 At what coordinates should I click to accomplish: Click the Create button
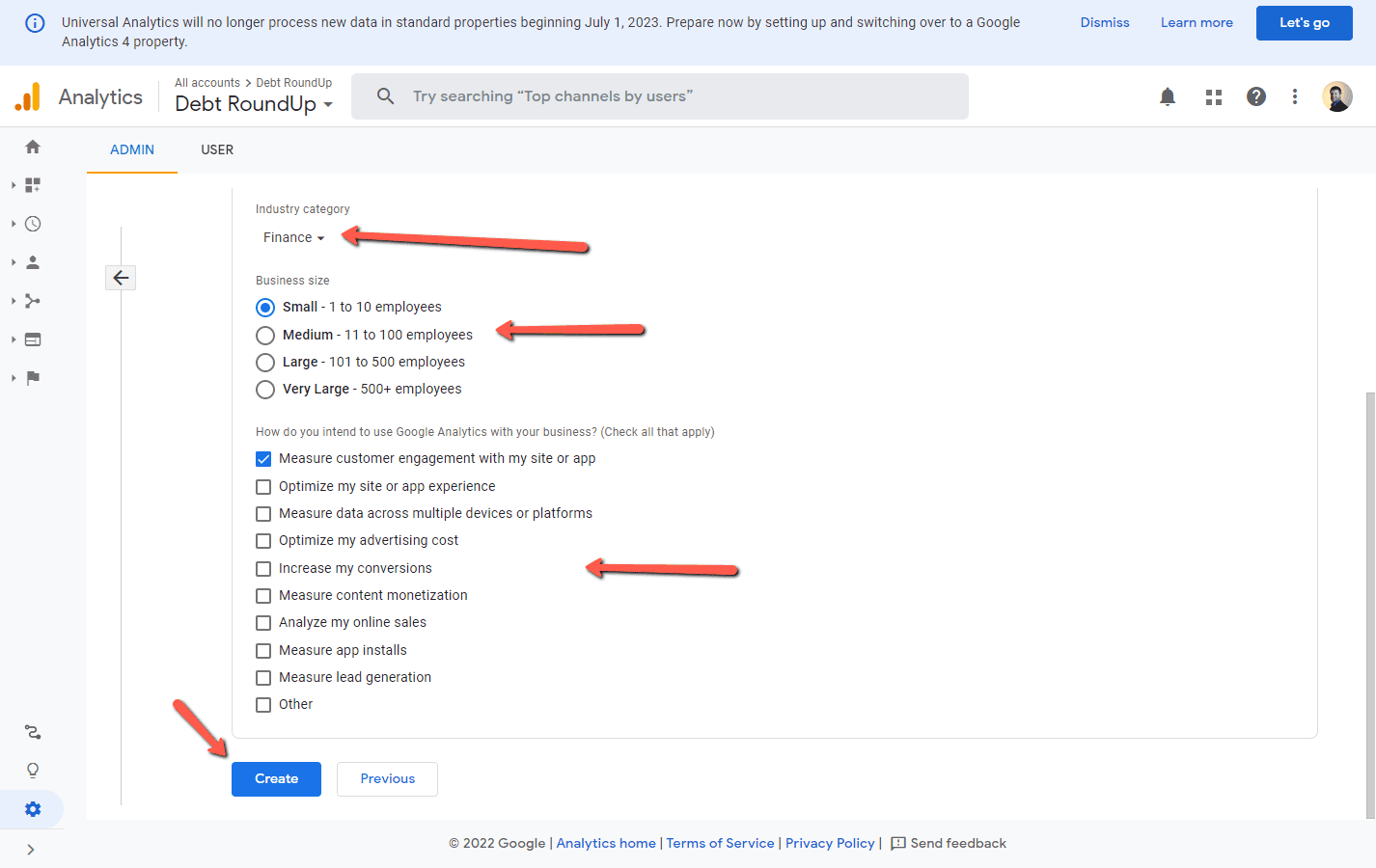click(x=276, y=779)
